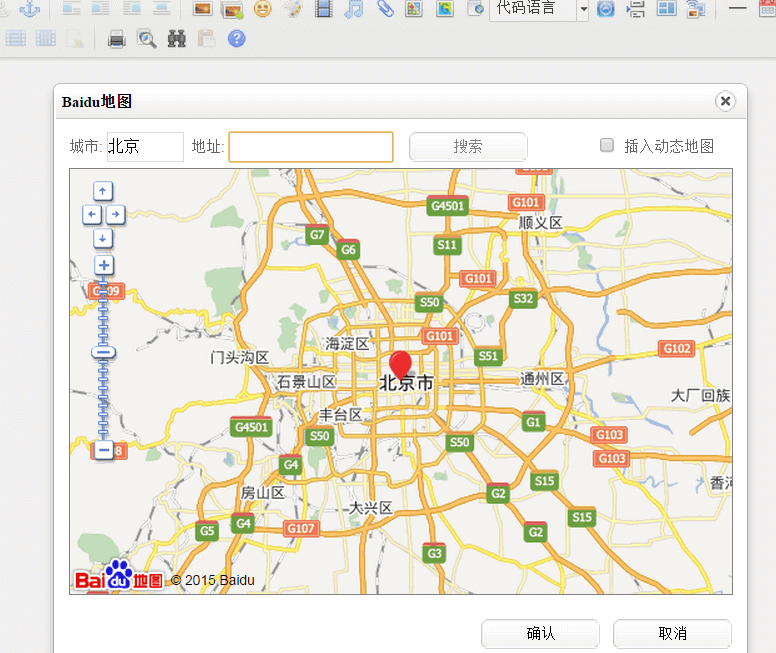Viewport: 776px width, 653px height.
Task: Click the 通州区 label on the map
Action: [x=542, y=379]
